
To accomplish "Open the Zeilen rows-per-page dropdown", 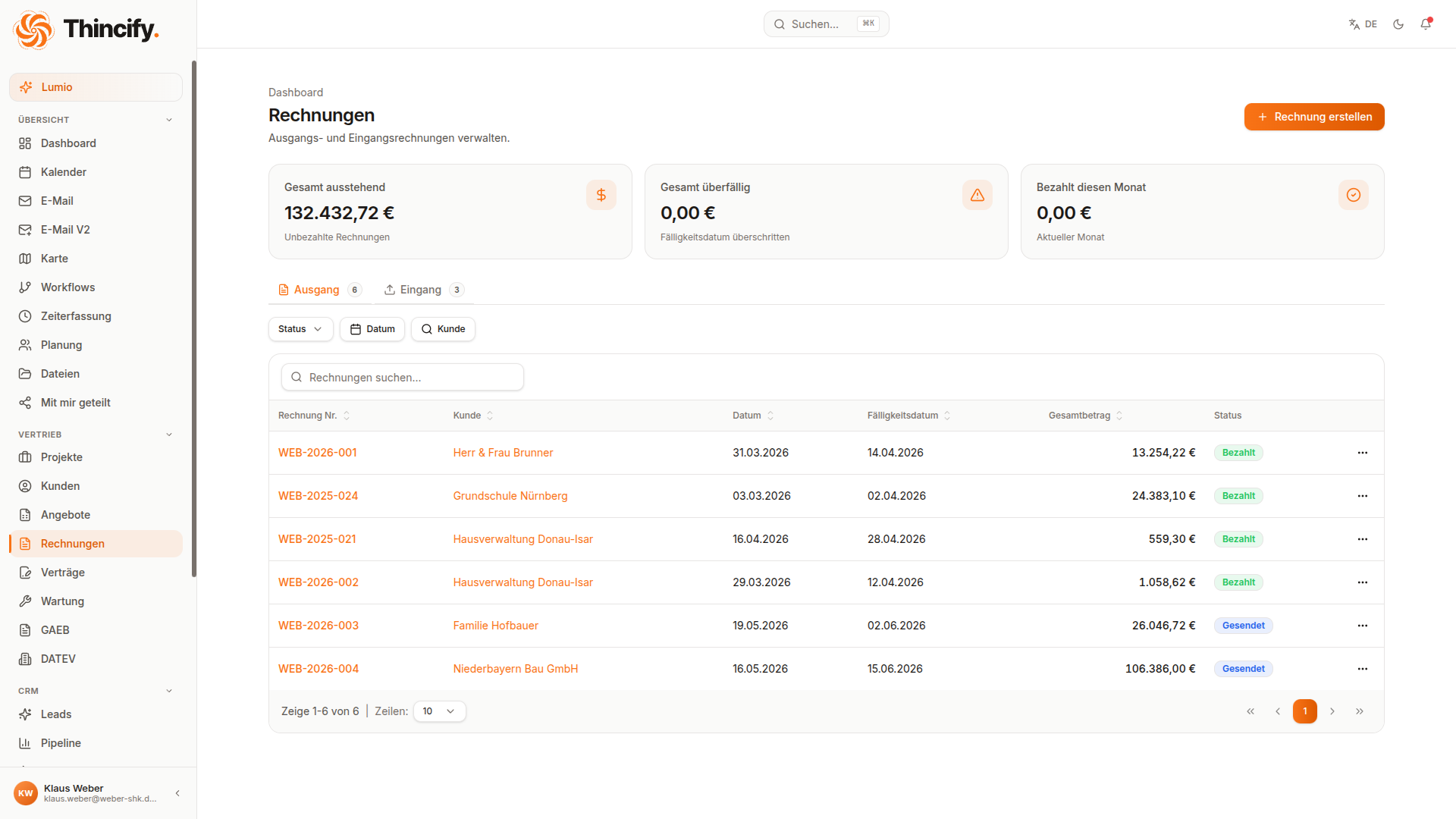I will click(439, 711).
